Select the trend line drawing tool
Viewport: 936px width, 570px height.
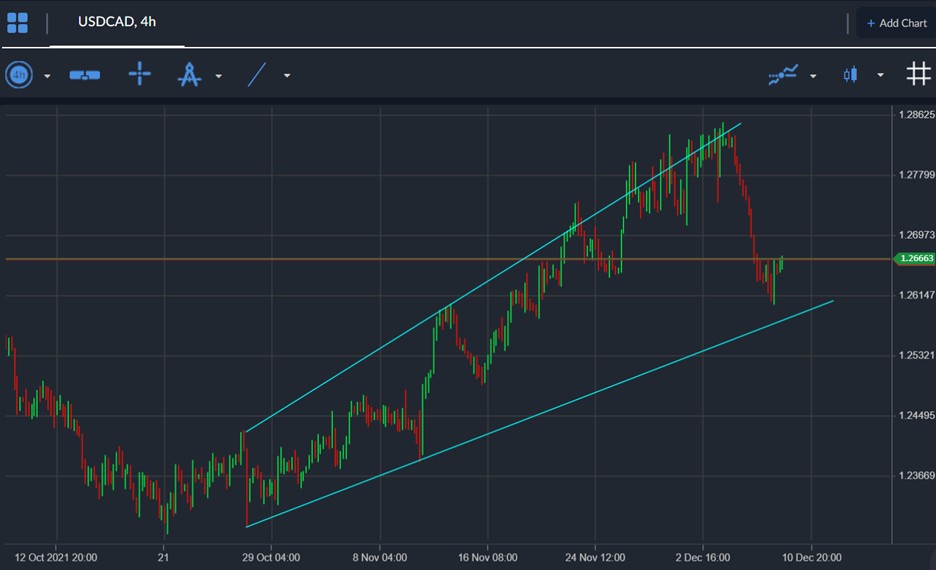click(x=257, y=75)
